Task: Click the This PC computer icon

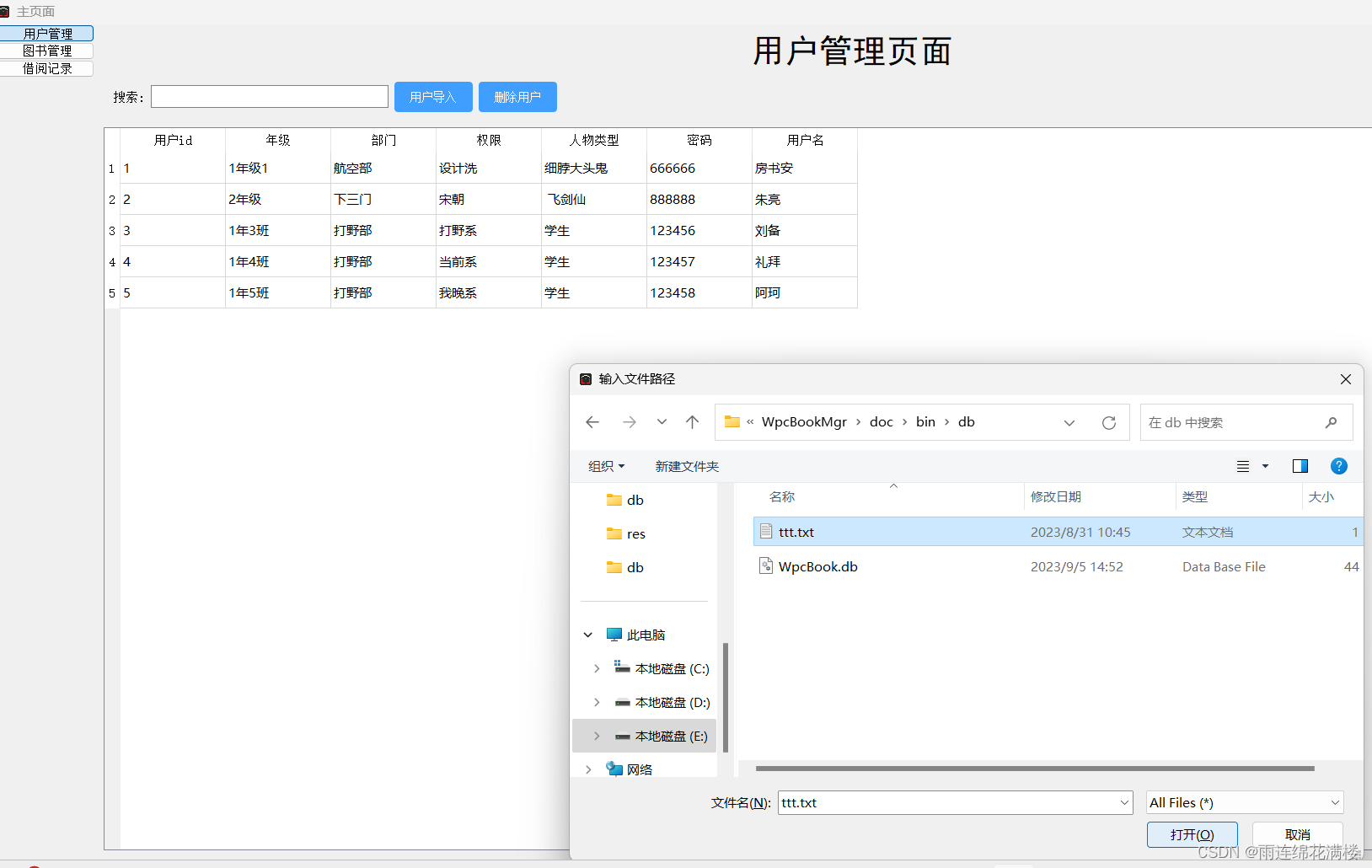Action: [614, 635]
